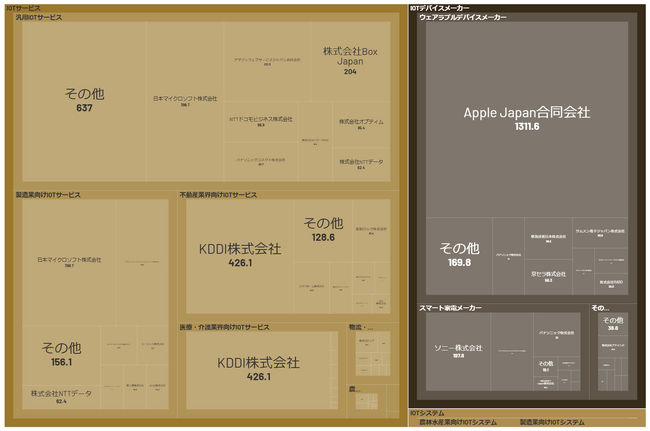Select 株式会社NTTデータ tile in 製造業向けIoTサービス
Image resolution: width=650 pixels, height=431 pixels.
(x=61, y=396)
